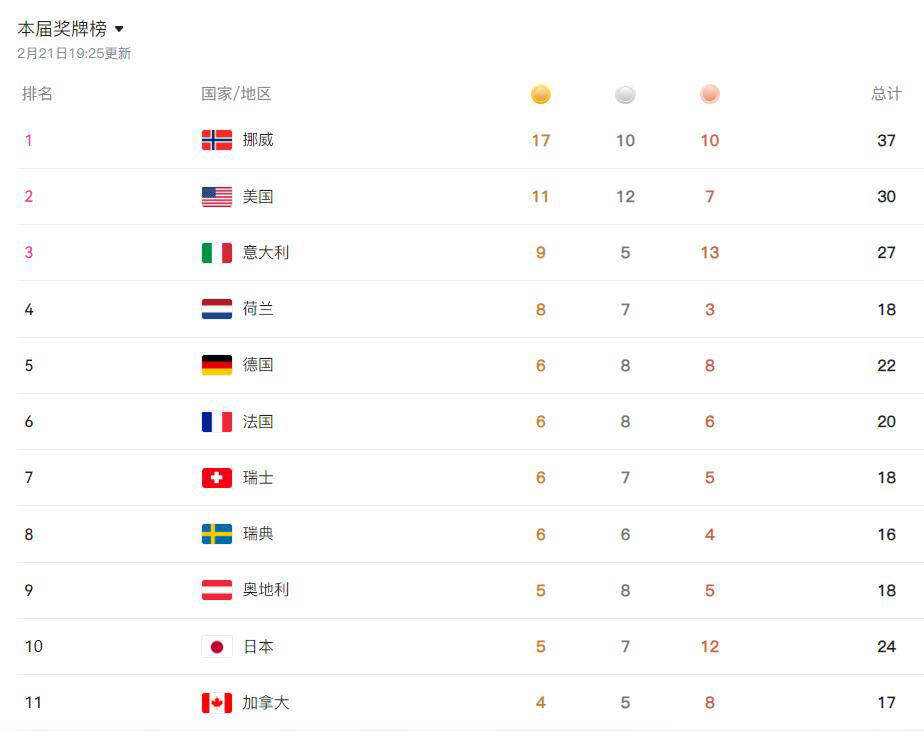Click the 排名 column header

[38, 94]
